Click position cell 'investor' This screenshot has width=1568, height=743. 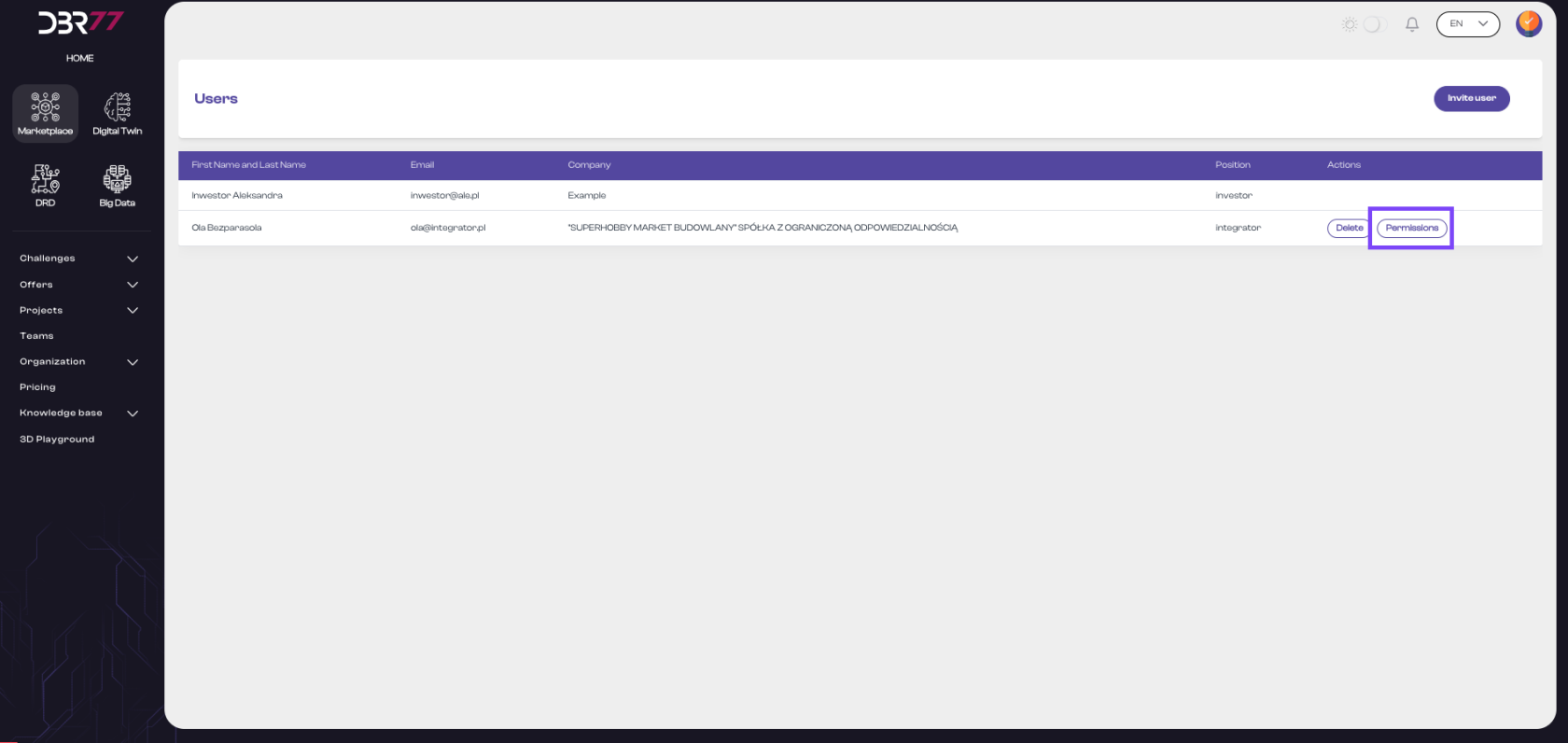[1234, 196]
